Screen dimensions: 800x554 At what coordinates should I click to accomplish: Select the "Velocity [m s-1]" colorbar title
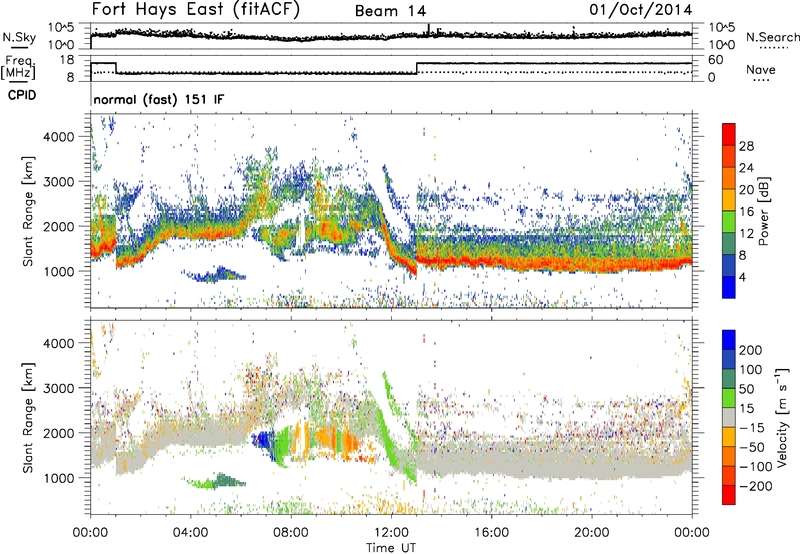coord(782,417)
